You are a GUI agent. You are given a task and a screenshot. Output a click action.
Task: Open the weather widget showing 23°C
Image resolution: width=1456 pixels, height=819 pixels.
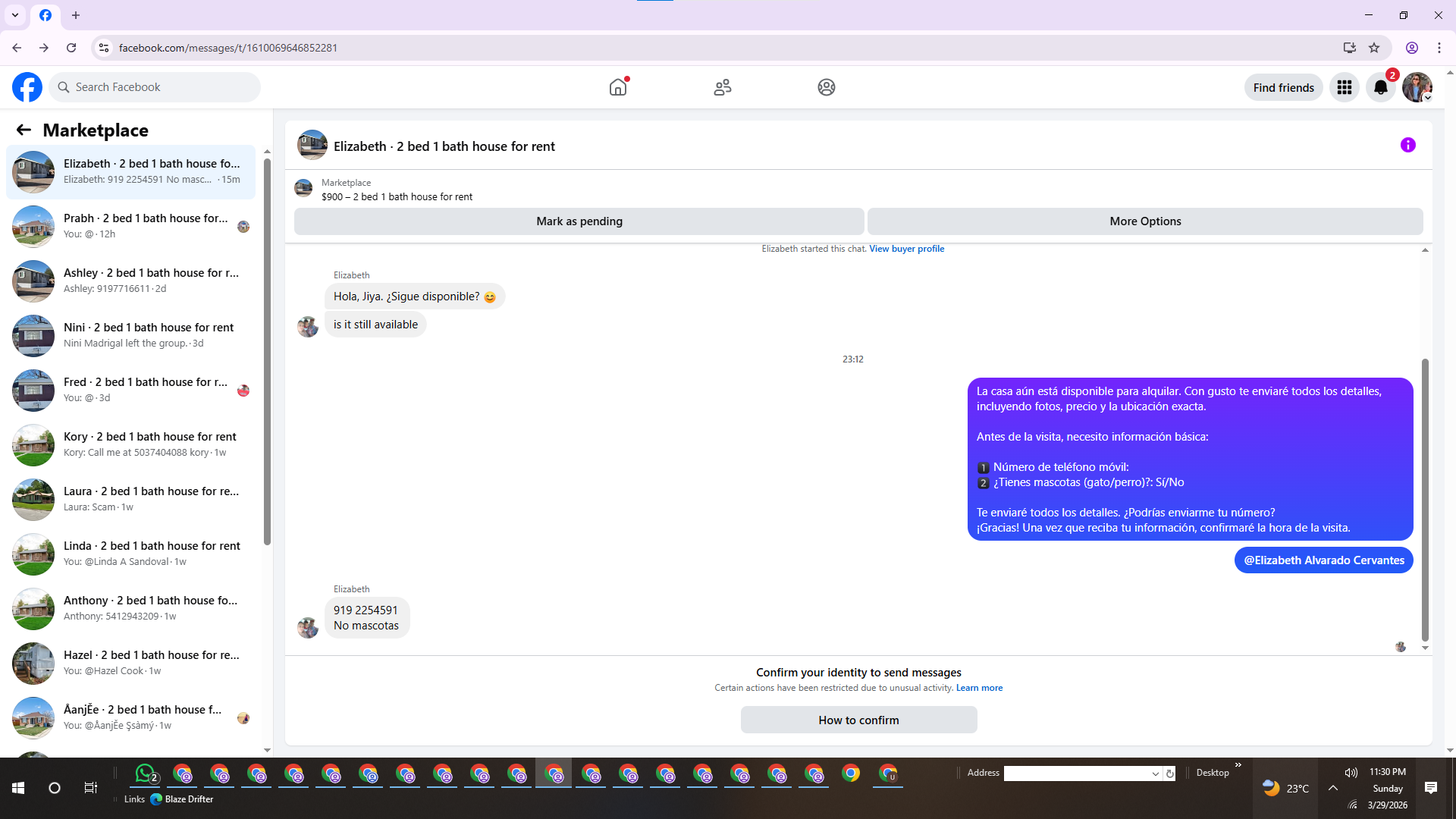[x=1286, y=788]
